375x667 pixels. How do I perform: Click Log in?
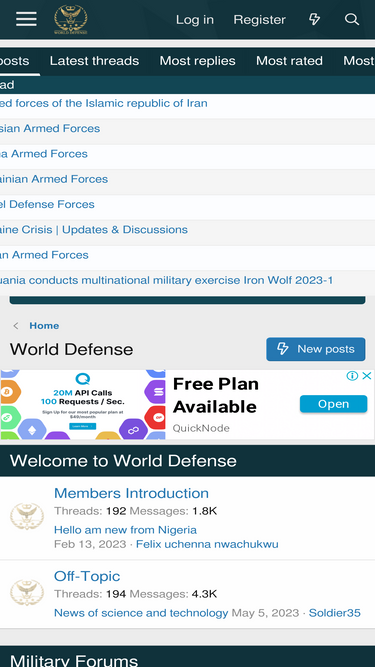coord(195,20)
